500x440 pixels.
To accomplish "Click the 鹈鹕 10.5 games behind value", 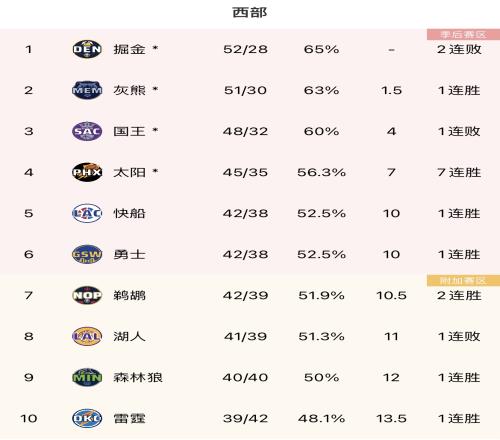I will click(x=391, y=295).
